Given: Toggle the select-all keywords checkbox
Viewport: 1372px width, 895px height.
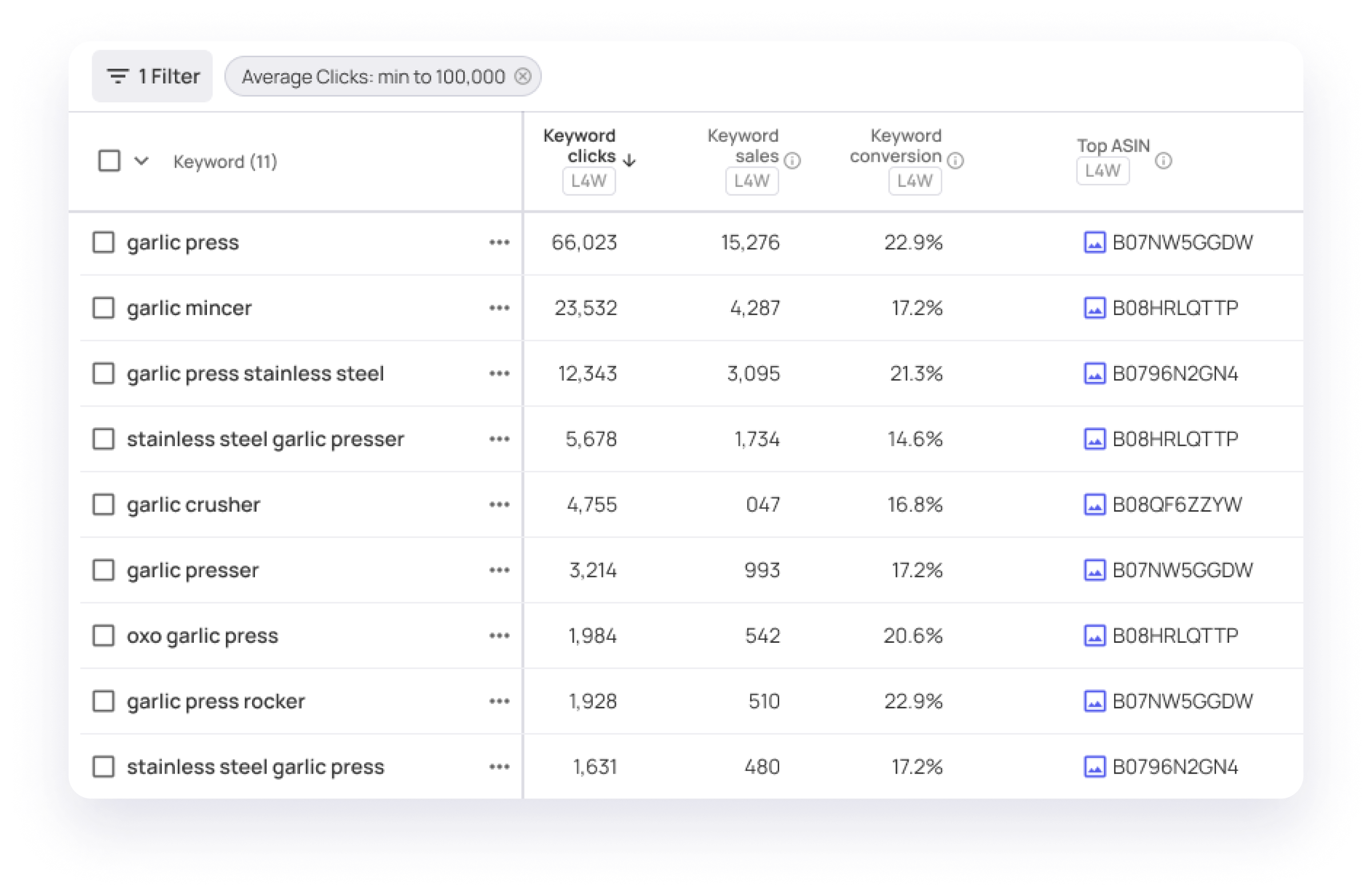Looking at the screenshot, I should coord(109,161).
